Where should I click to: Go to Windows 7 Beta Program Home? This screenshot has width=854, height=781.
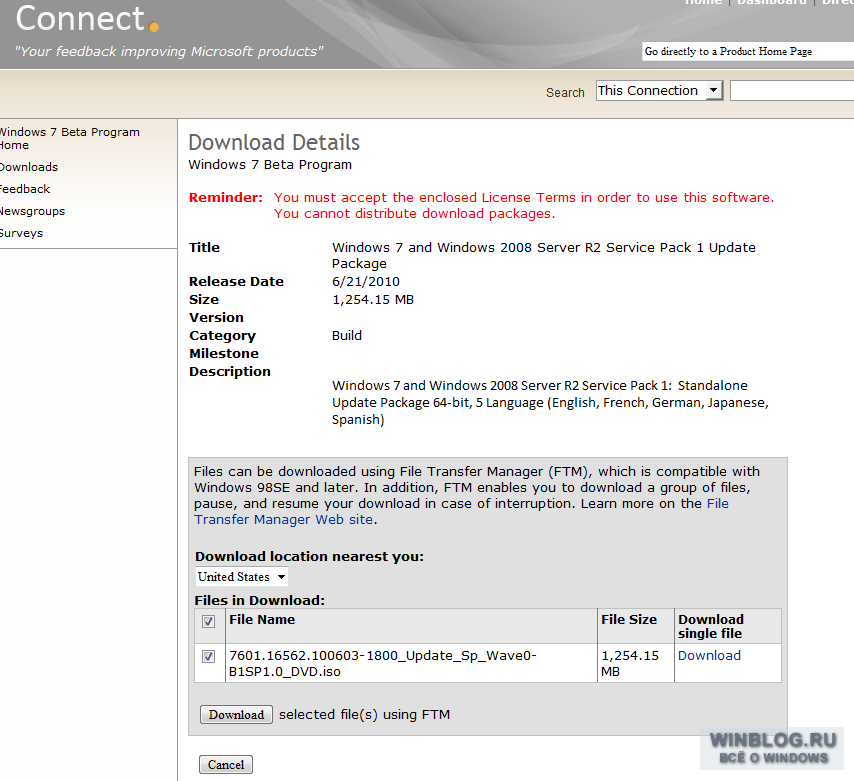pyautogui.click(x=69, y=138)
